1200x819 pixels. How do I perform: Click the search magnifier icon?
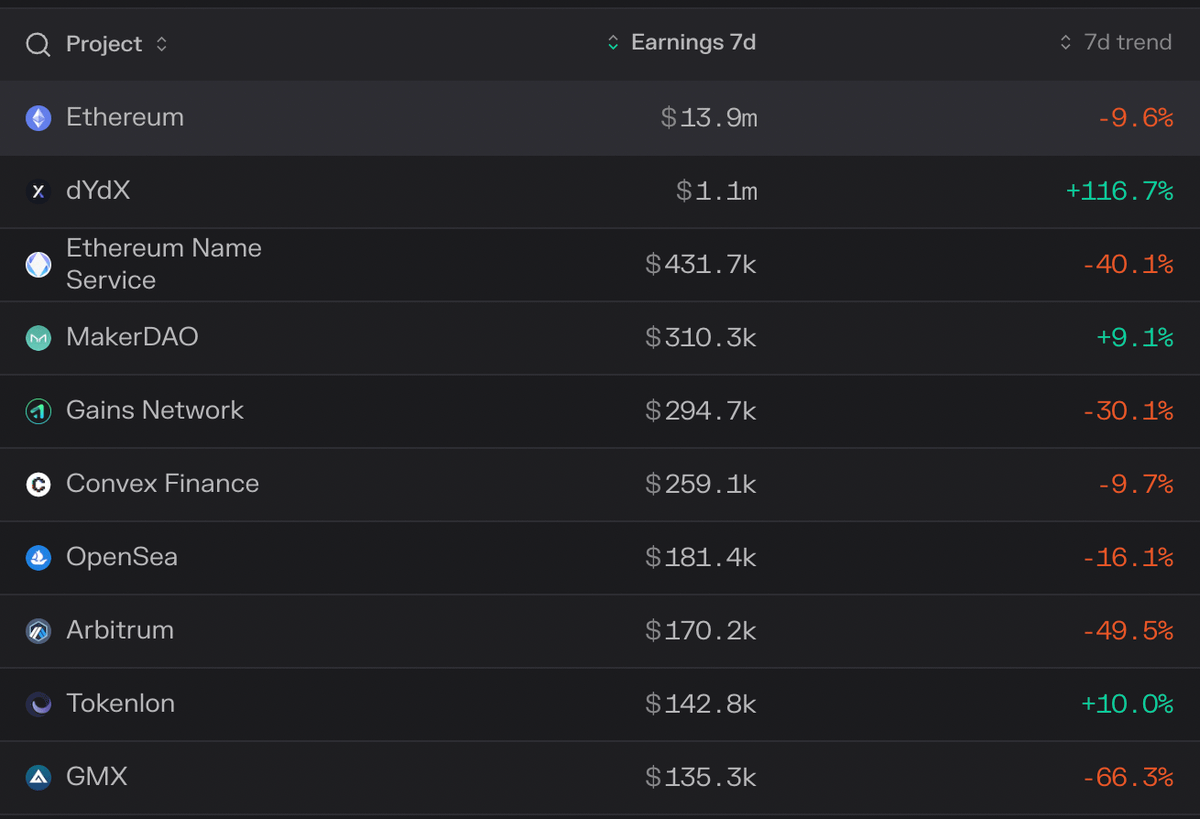point(38,45)
